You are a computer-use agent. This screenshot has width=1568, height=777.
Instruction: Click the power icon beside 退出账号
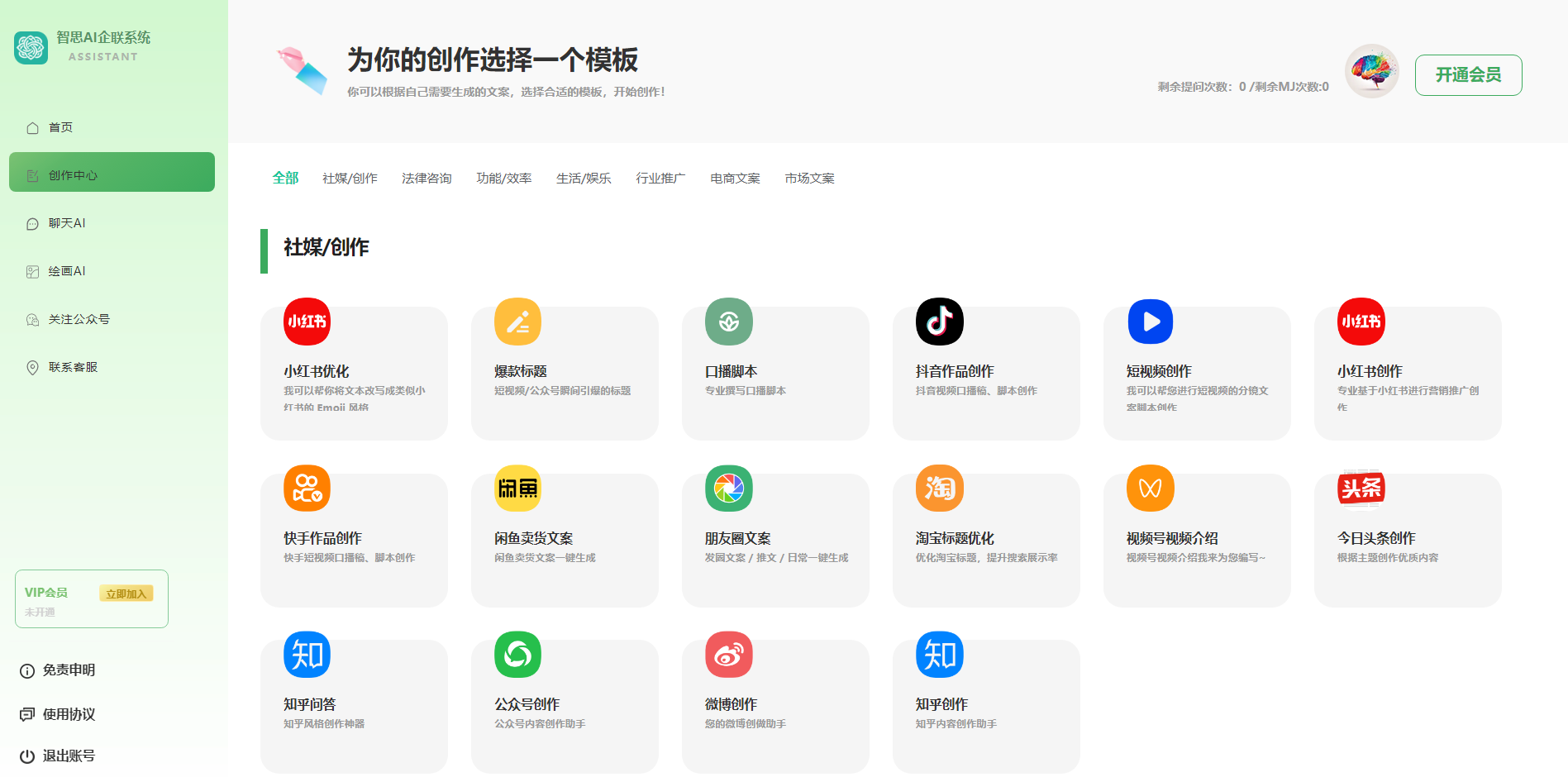tap(27, 756)
